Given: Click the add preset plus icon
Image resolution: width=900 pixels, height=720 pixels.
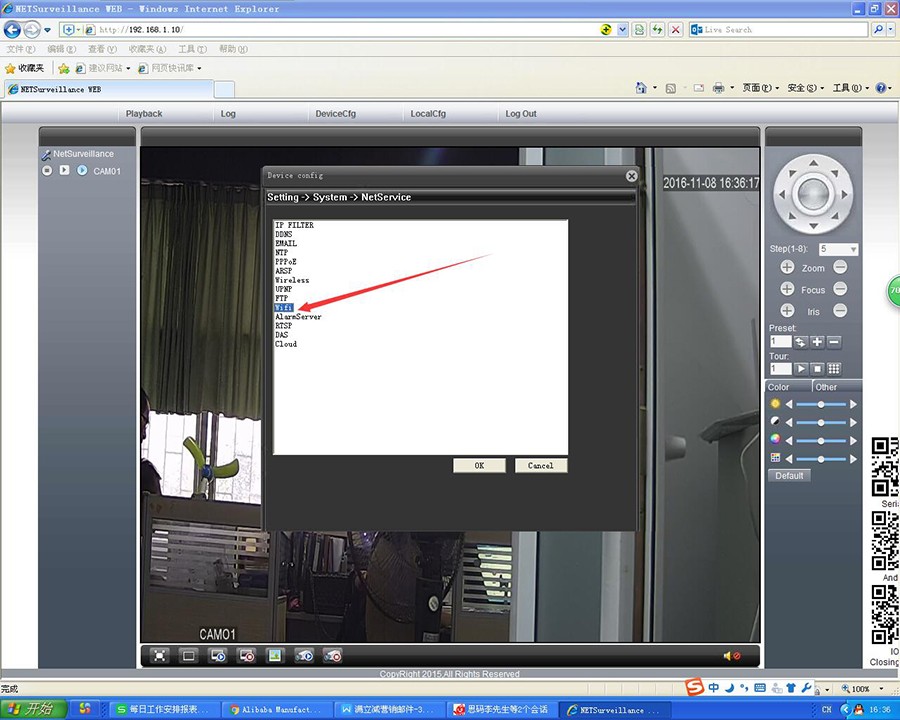Looking at the screenshot, I should 818,342.
